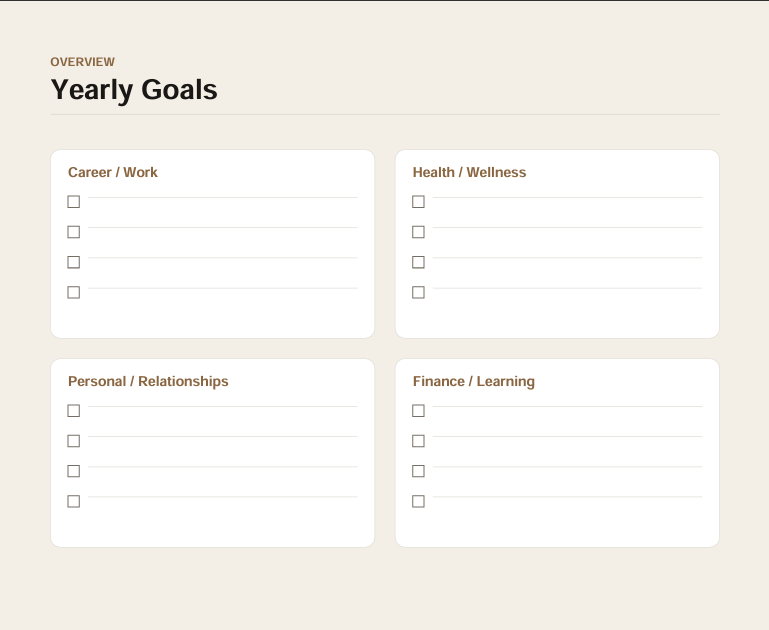
Task: Check the first Career / Work checkbox
Action: pyautogui.click(x=74, y=202)
